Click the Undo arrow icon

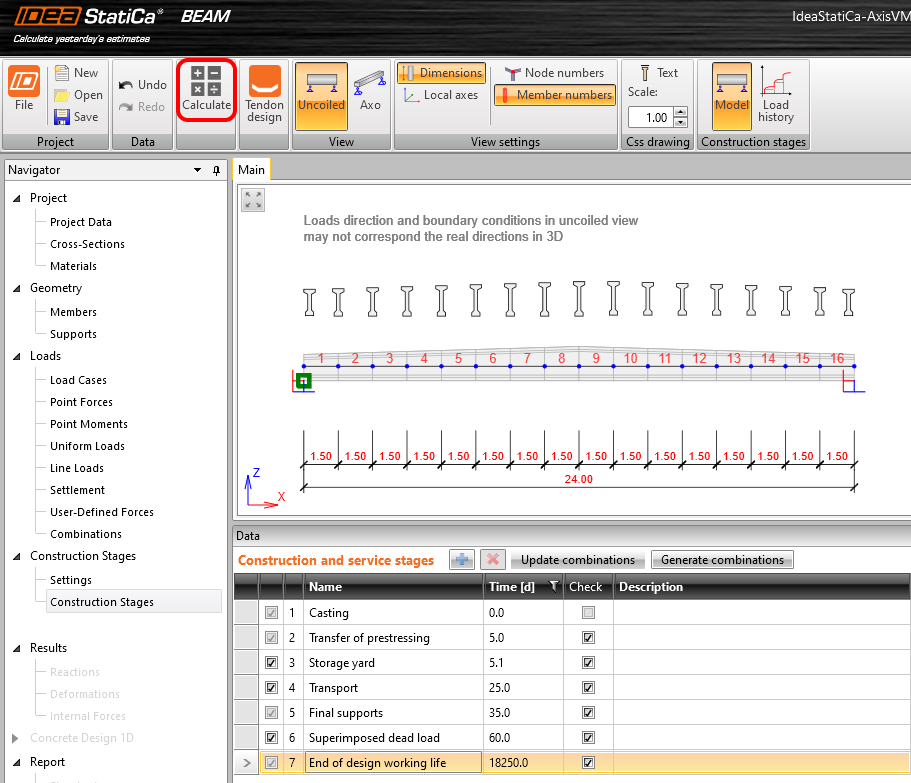click(x=127, y=85)
